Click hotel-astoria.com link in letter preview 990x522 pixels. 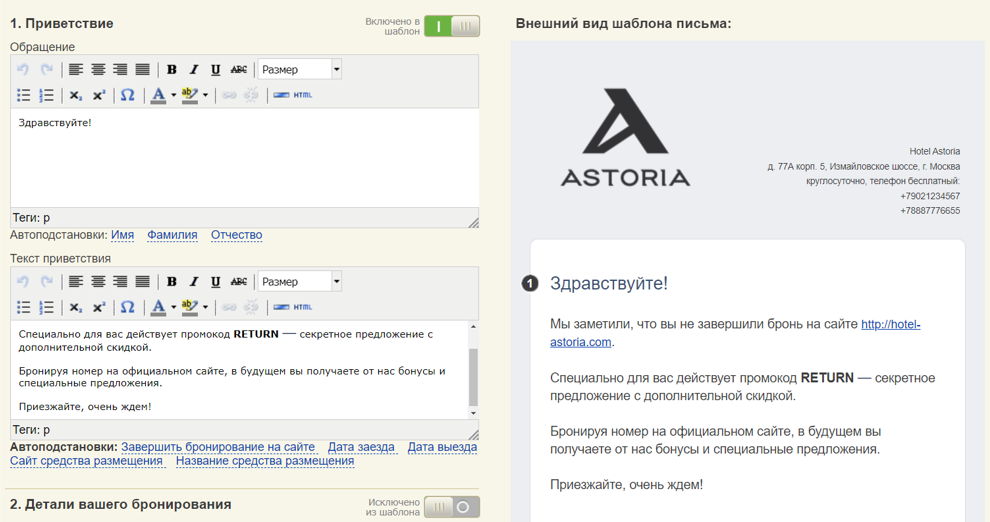735,333
